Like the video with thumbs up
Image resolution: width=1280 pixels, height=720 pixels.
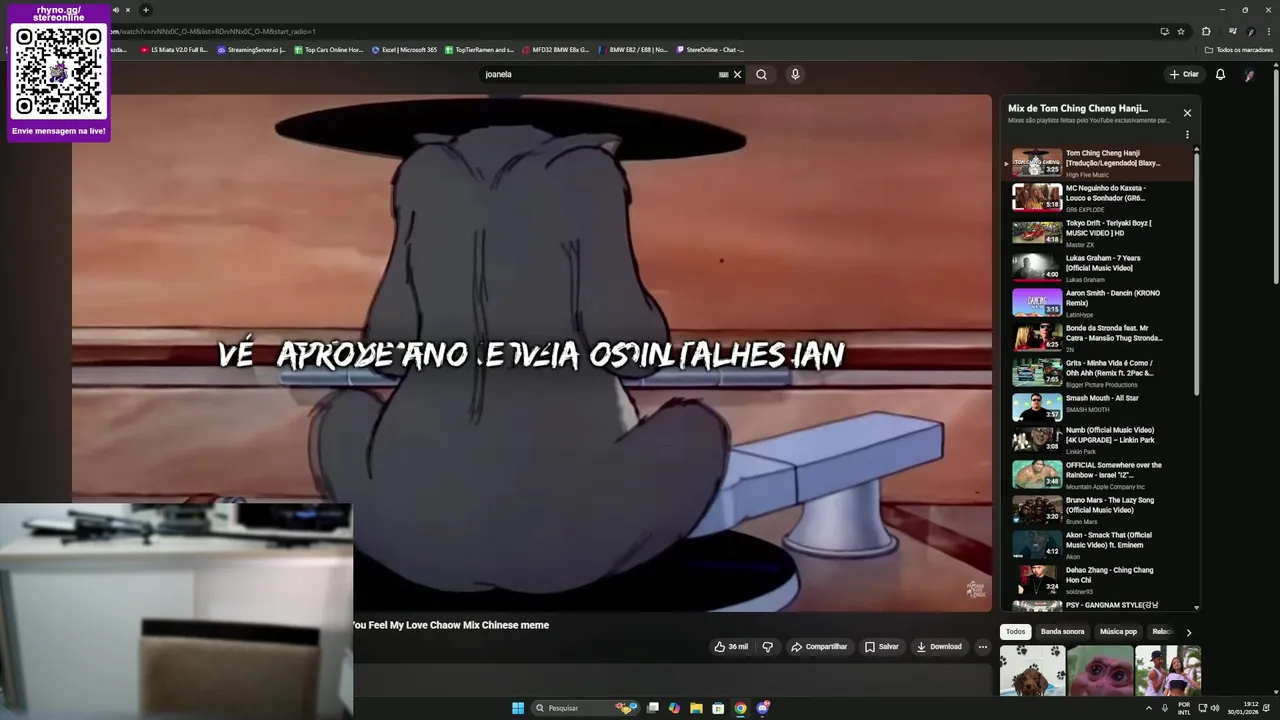730,647
